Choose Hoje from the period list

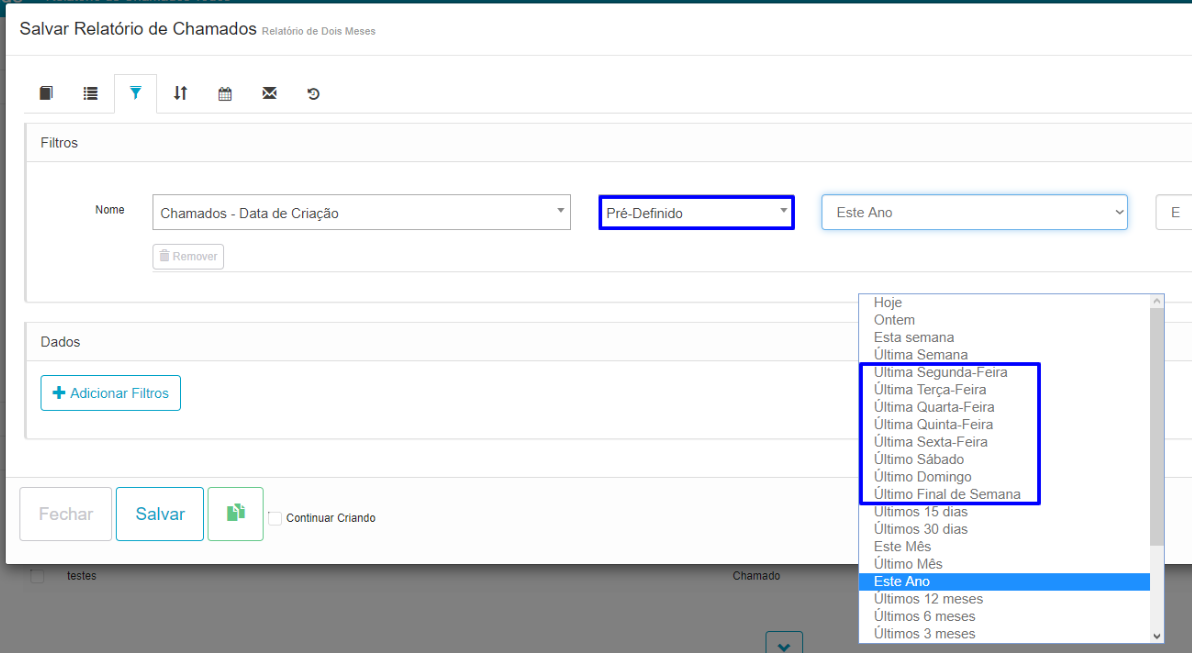887,303
